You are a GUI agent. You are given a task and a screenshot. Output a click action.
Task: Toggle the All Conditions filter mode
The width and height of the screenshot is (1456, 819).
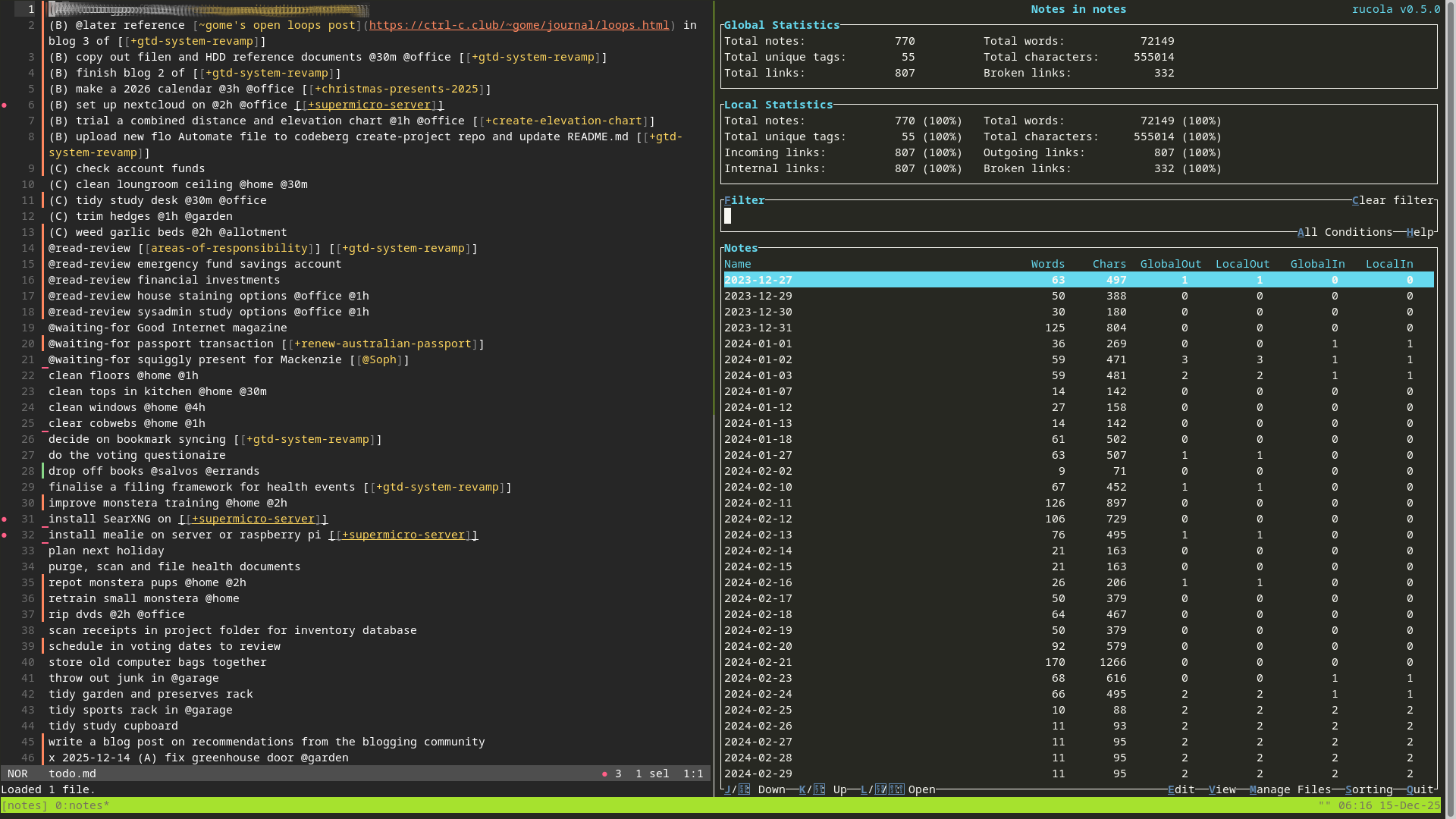click(1344, 233)
